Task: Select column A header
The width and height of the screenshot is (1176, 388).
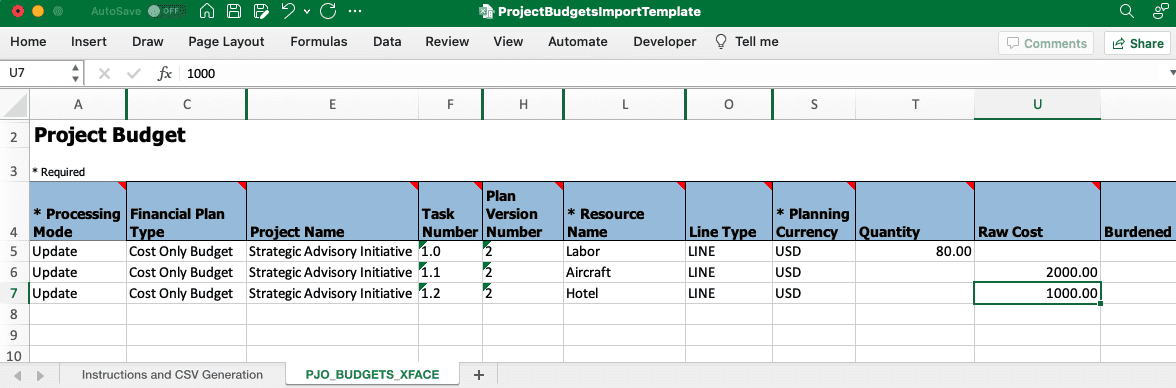Action: (x=78, y=105)
